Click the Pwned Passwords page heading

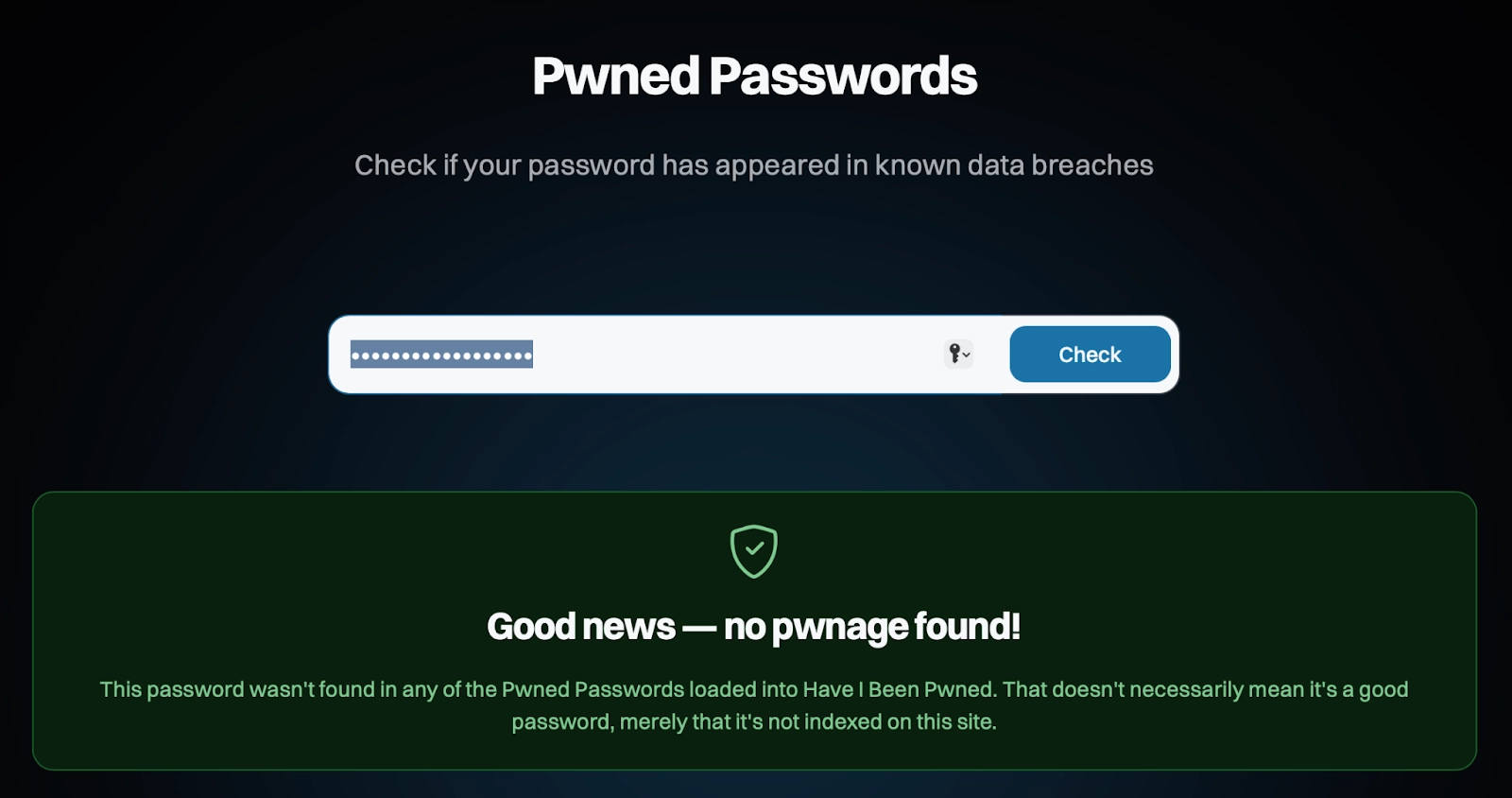754,76
